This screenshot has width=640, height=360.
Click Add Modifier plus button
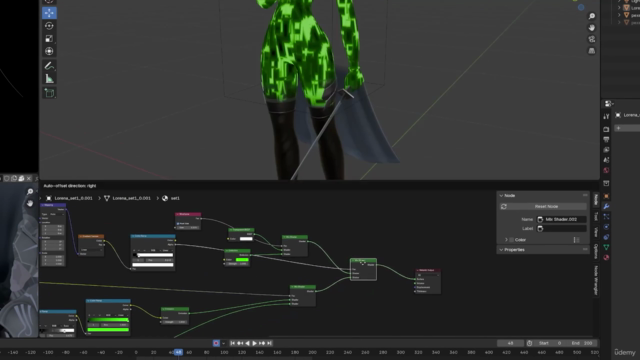618,128
